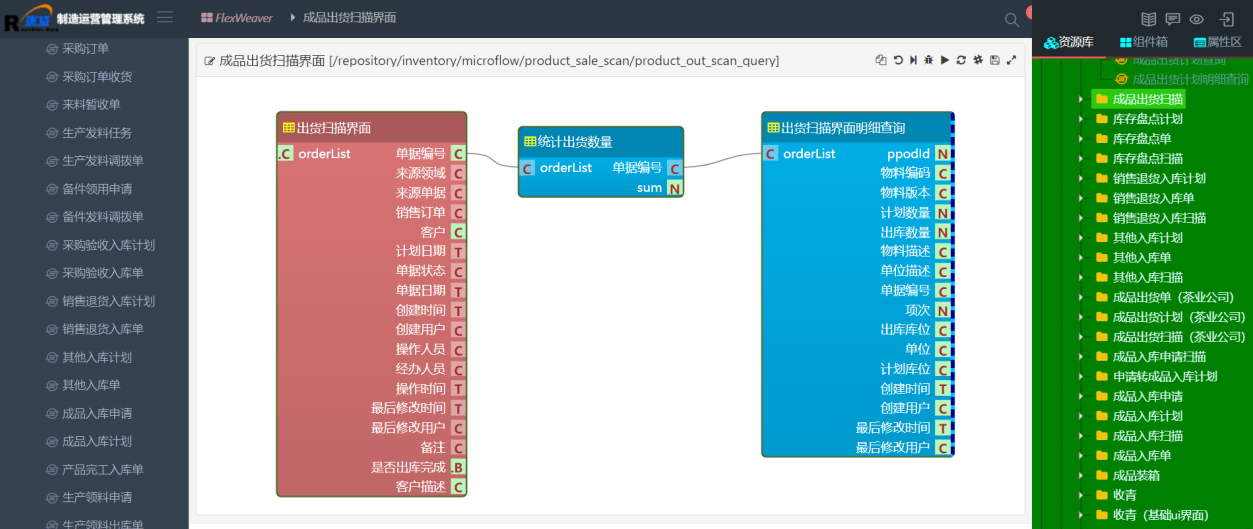Image resolution: width=1253 pixels, height=529 pixels.
Task: Toggle the eye preview icon in header
Action: (x=1196, y=19)
